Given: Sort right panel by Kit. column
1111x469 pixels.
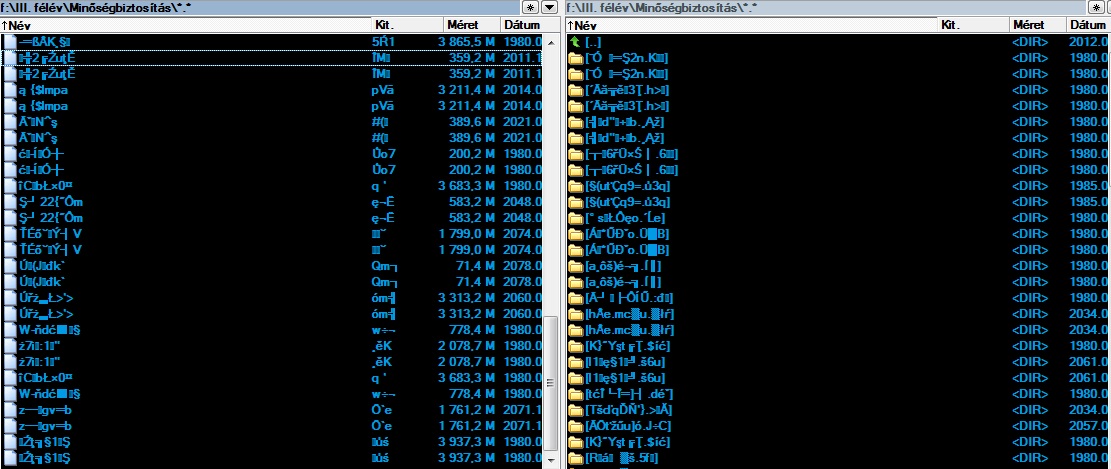Looking at the screenshot, I should tap(974, 25).
